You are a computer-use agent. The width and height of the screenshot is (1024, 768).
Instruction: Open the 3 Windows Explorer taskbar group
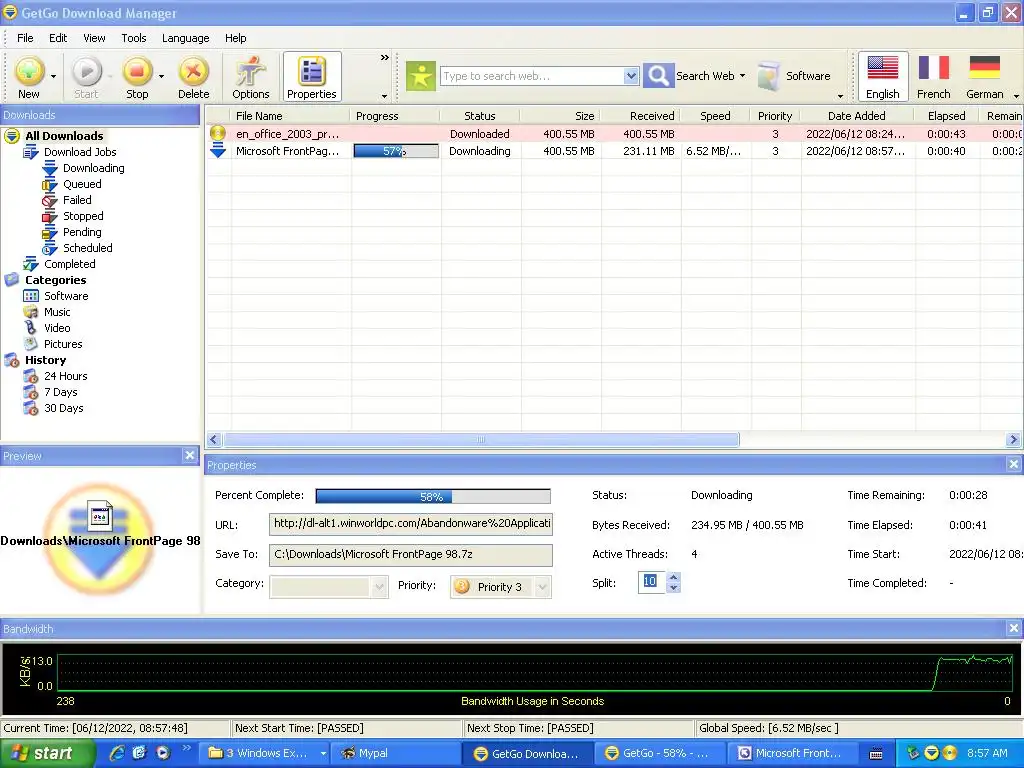click(264, 753)
